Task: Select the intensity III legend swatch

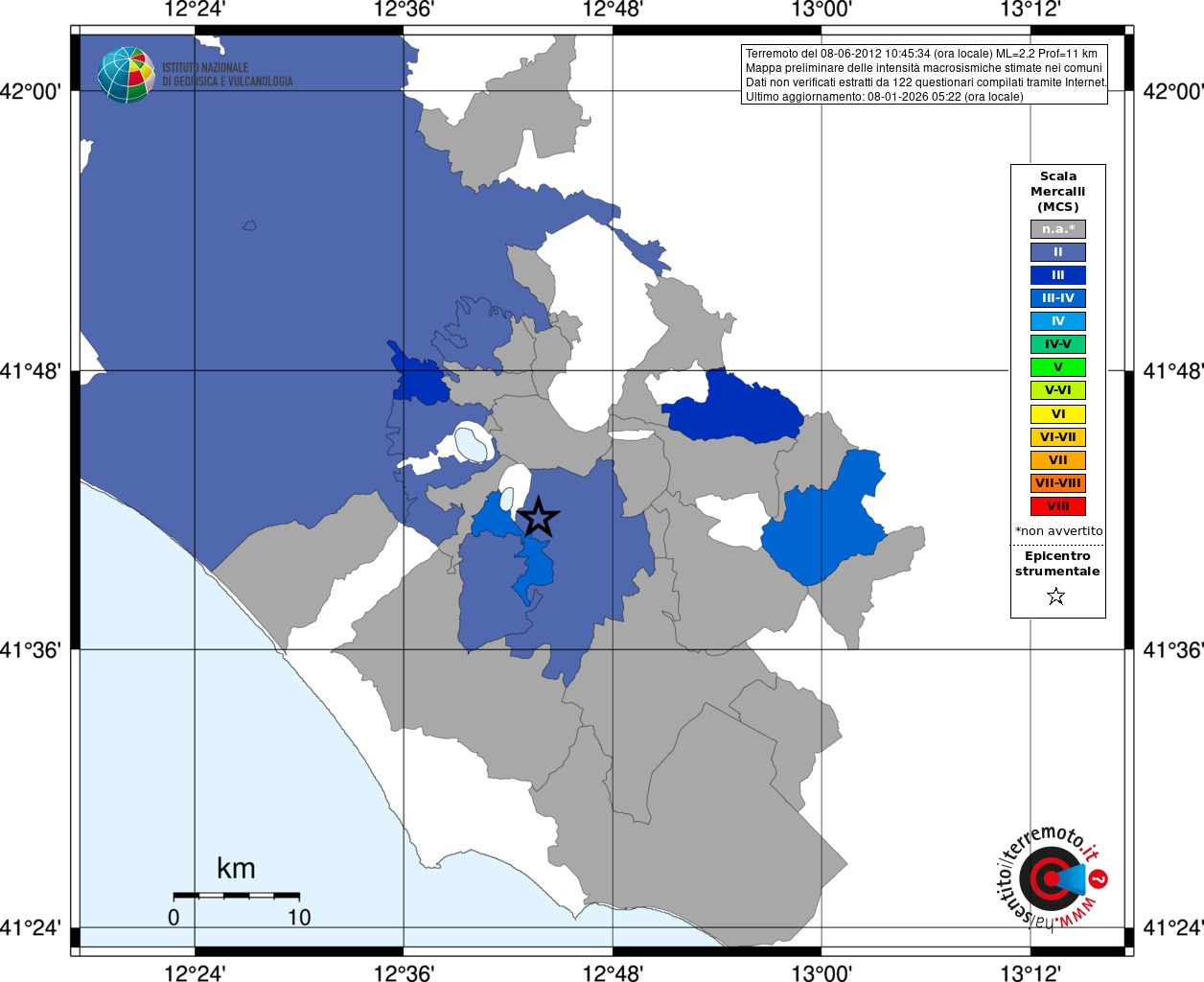Action: (1058, 275)
